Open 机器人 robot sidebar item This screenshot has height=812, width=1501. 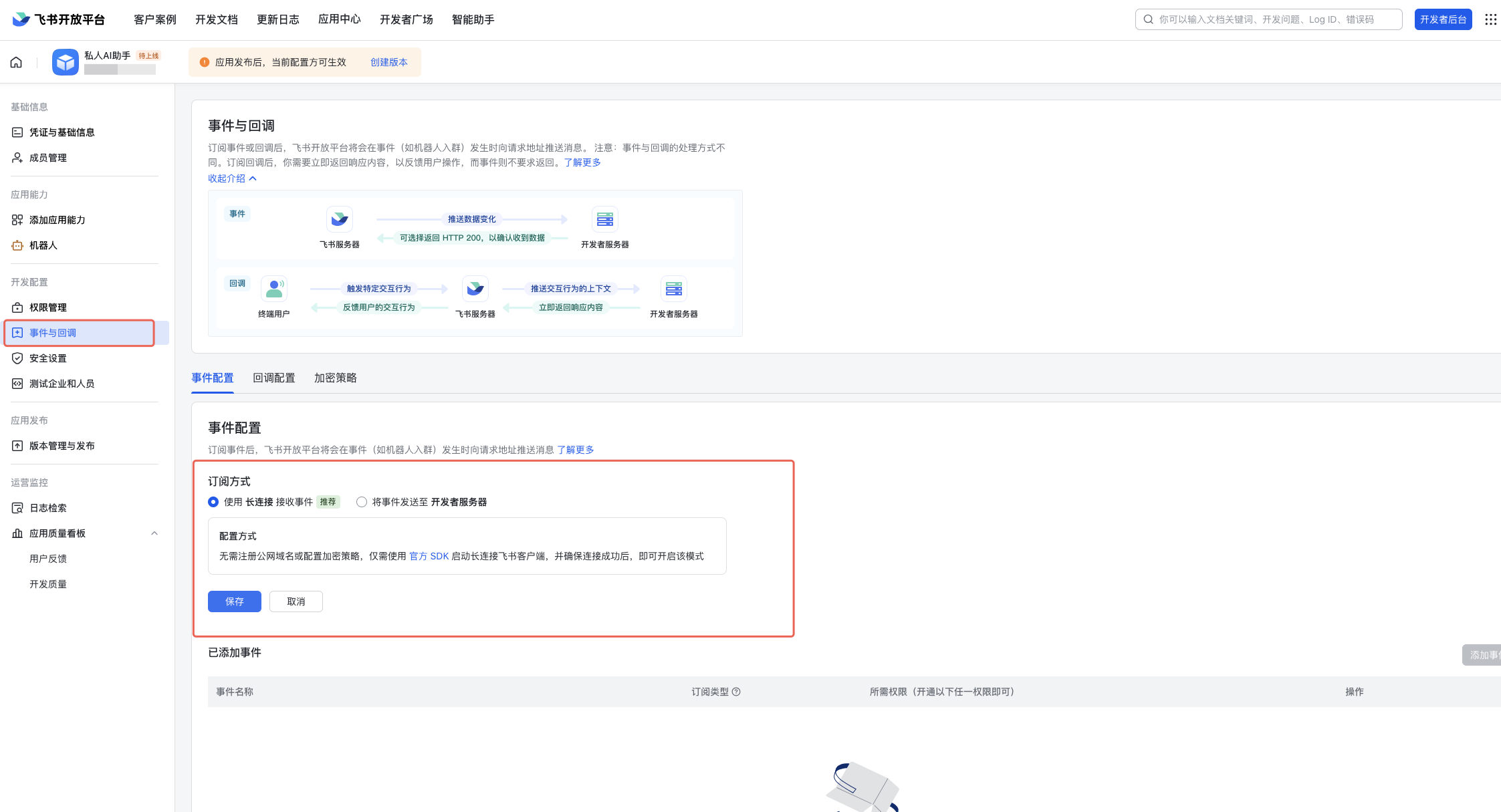click(x=43, y=245)
